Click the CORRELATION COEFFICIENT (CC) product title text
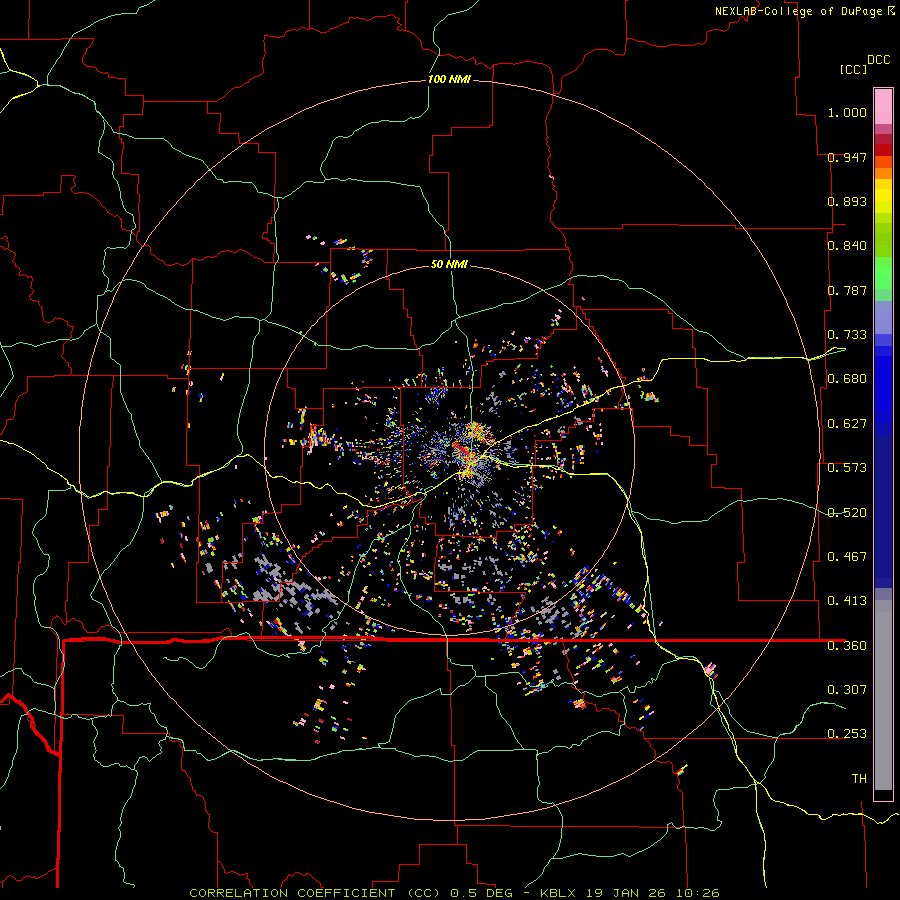This screenshot has width=900, height=900. (315, 893)
